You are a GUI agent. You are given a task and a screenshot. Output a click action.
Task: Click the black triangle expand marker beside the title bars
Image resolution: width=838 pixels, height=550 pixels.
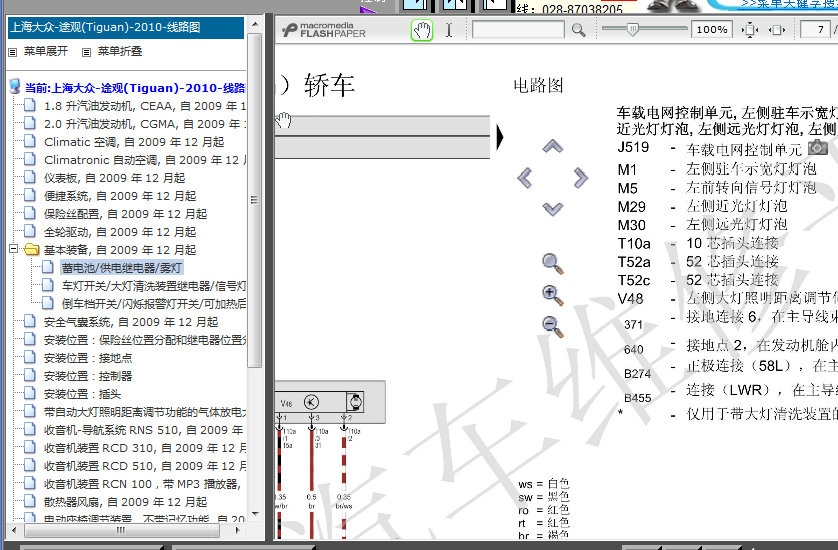click(500, 137)
